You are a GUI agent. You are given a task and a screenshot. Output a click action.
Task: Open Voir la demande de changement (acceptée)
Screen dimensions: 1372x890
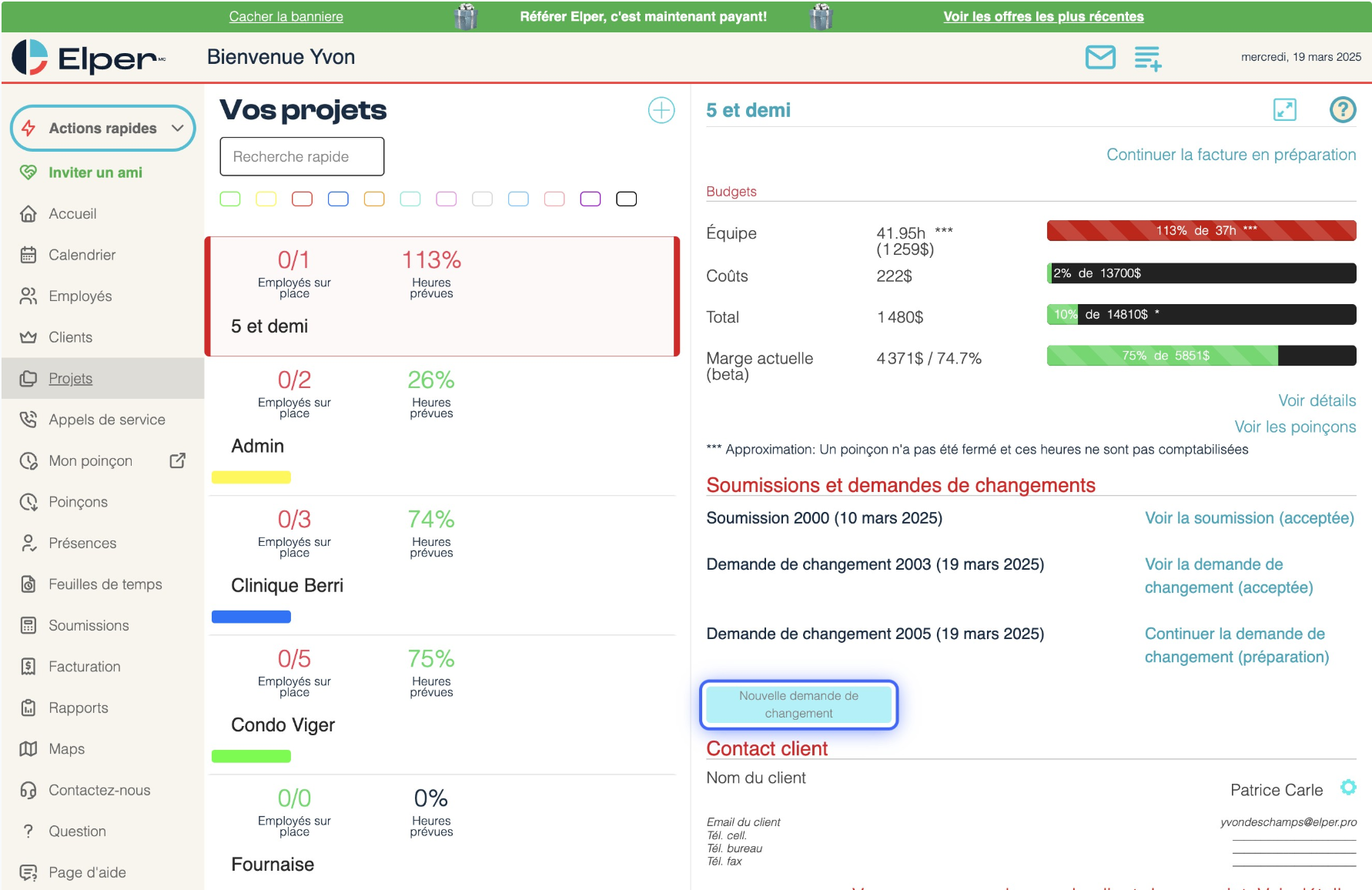(x=1229, y=576)
